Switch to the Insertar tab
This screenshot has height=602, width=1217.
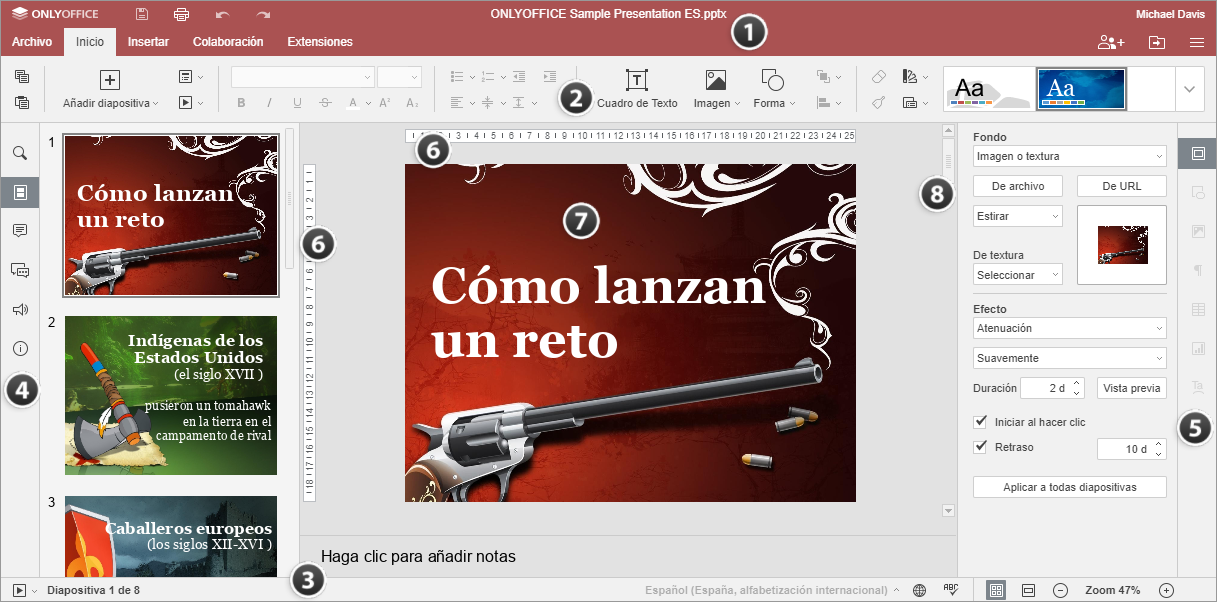pos(148,42)
